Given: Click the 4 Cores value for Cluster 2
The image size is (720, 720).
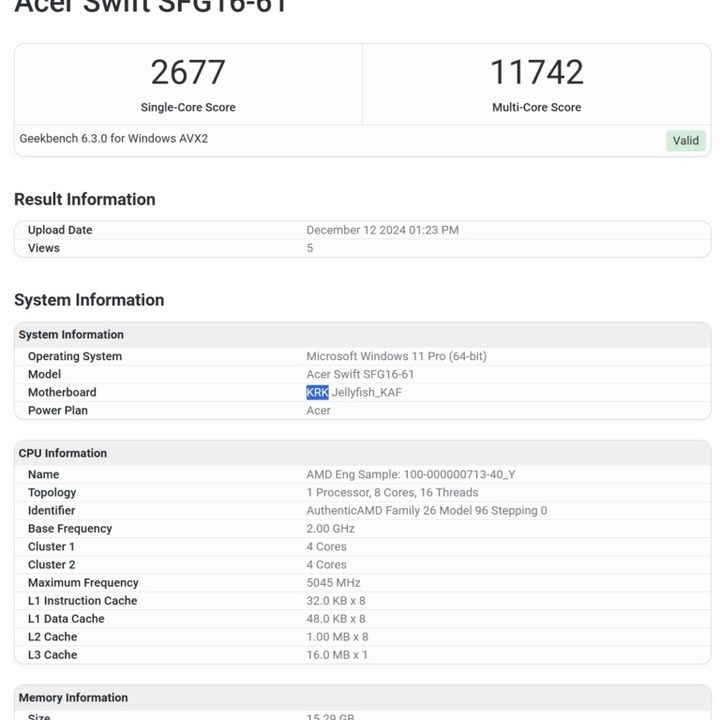Looking at the screenshot, I should click(326, 564).
